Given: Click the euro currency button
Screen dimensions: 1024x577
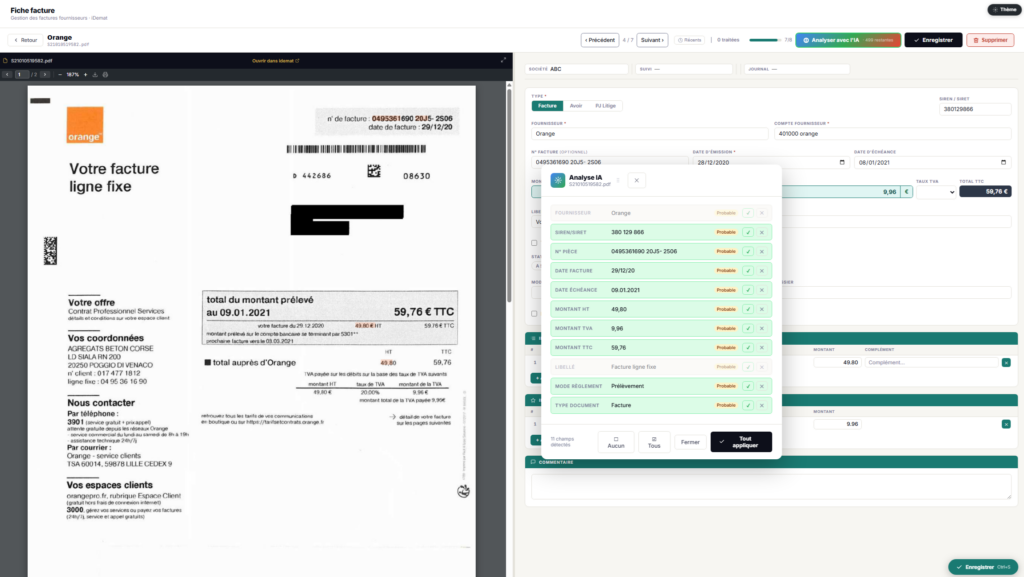Looking at the screenshot, I should (x=906, y=192).
